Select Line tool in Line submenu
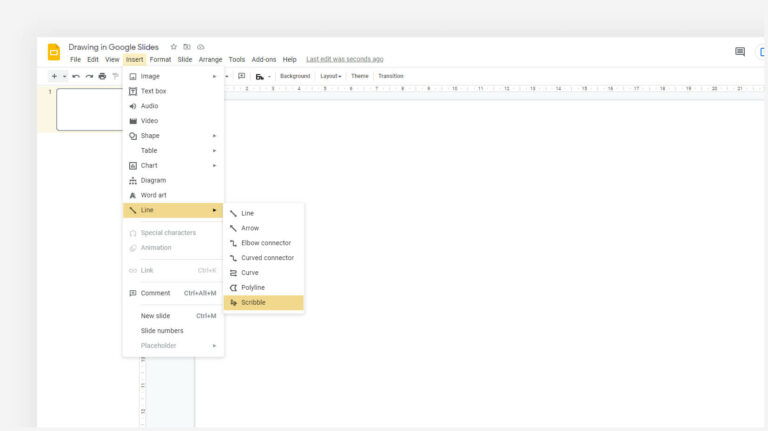 [264, 213]
